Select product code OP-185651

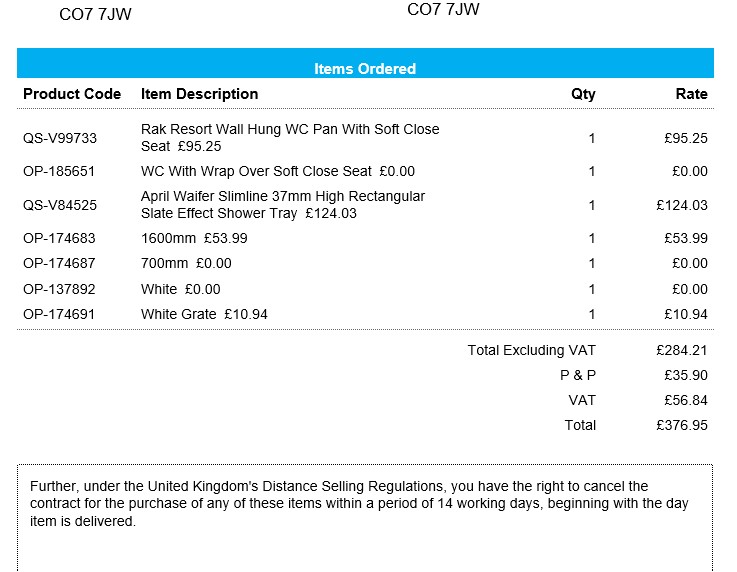pos(59,171)
